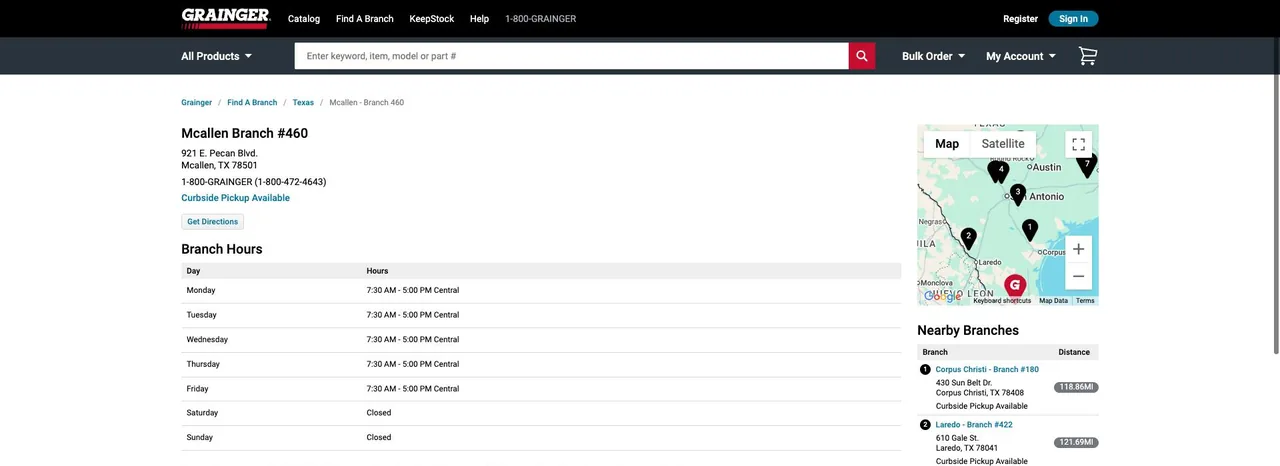Click map marker number 3
This screenshot has width=1280, height=466.
pos(1018,194)
